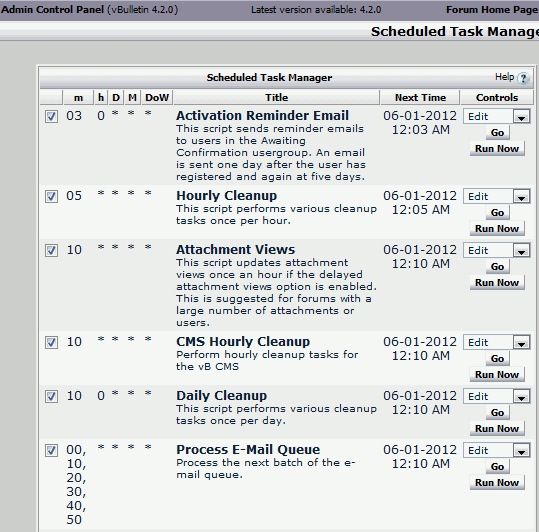Click the Hourly Cleanup title
The image size is (539, 532).
coord(227,196)
